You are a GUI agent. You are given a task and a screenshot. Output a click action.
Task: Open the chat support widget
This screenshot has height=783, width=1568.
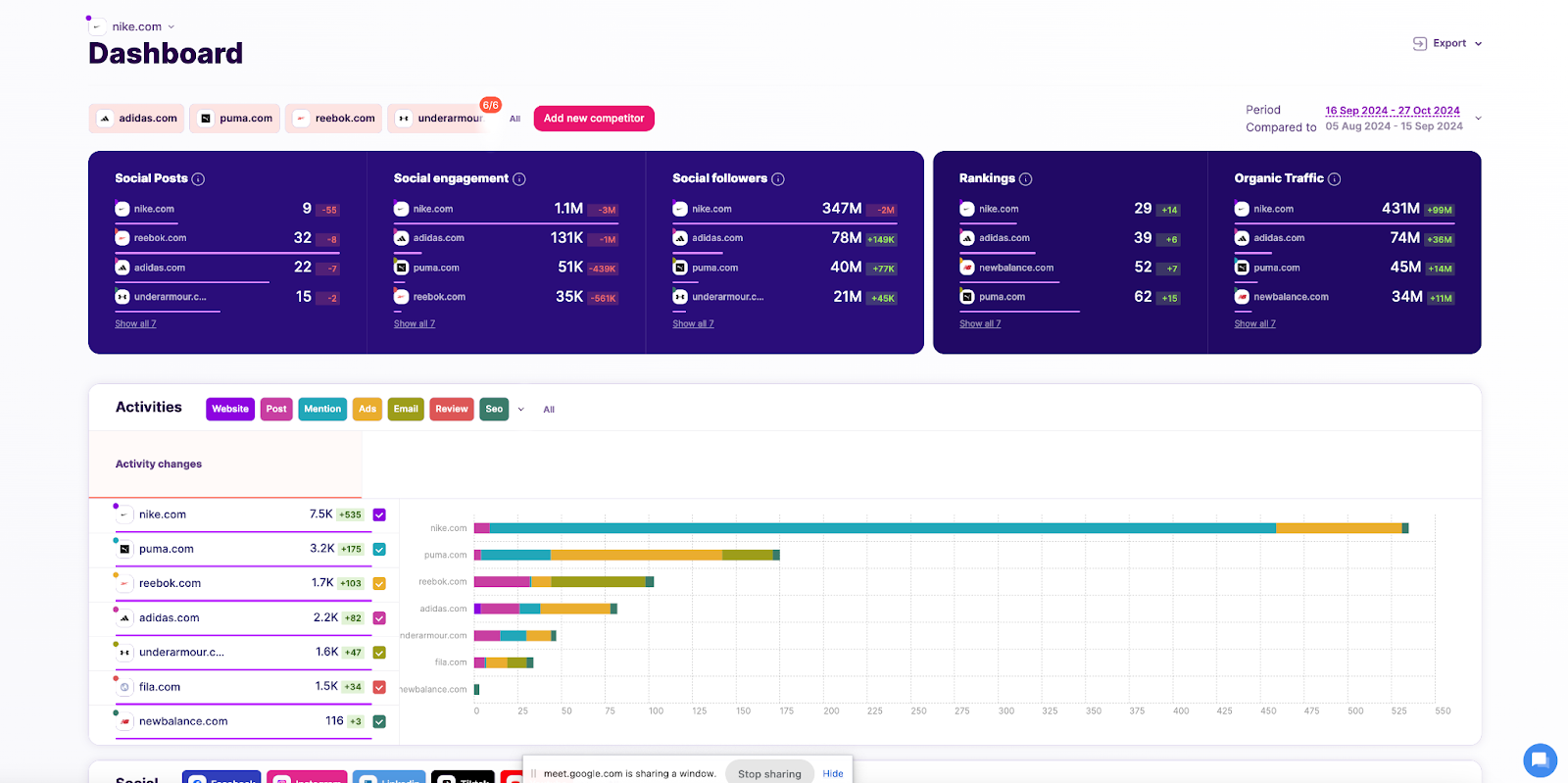[1540, 759]
